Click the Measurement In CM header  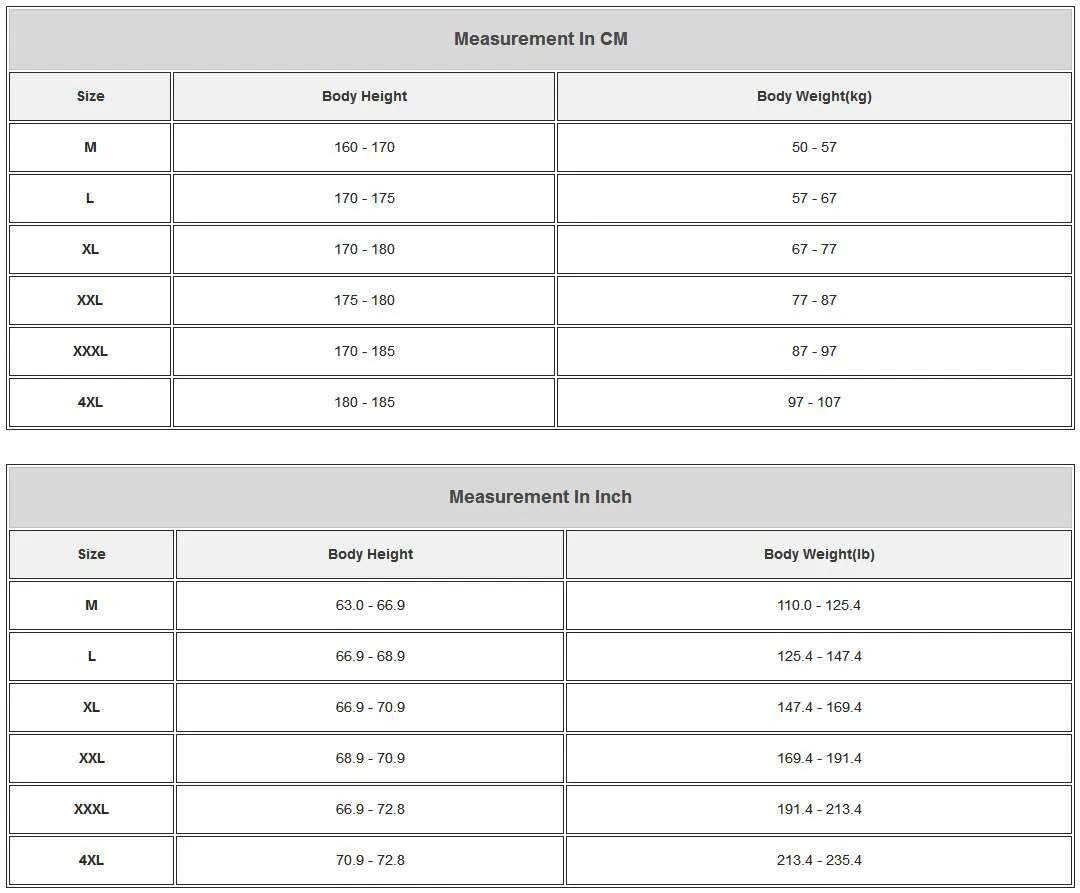(x=540, y=39)
